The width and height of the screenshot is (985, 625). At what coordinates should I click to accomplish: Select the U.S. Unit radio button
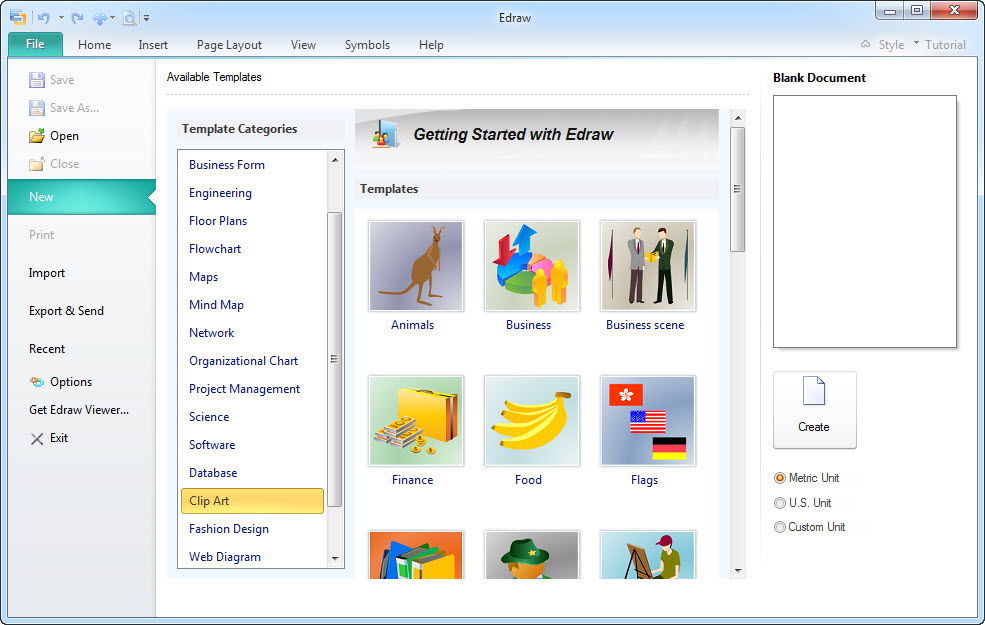780,503
